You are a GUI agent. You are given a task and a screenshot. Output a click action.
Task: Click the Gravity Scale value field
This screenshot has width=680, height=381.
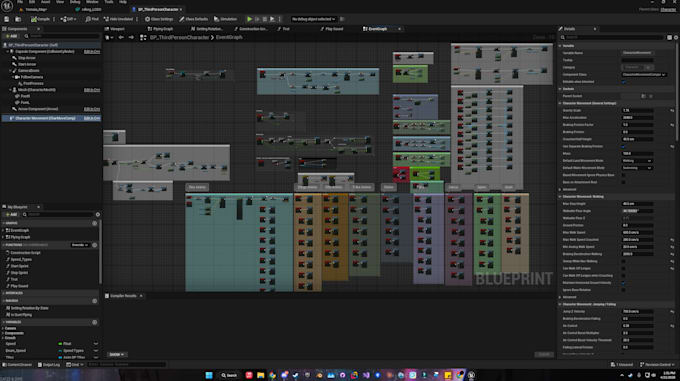pyautogui.click(x=637, y=111)
